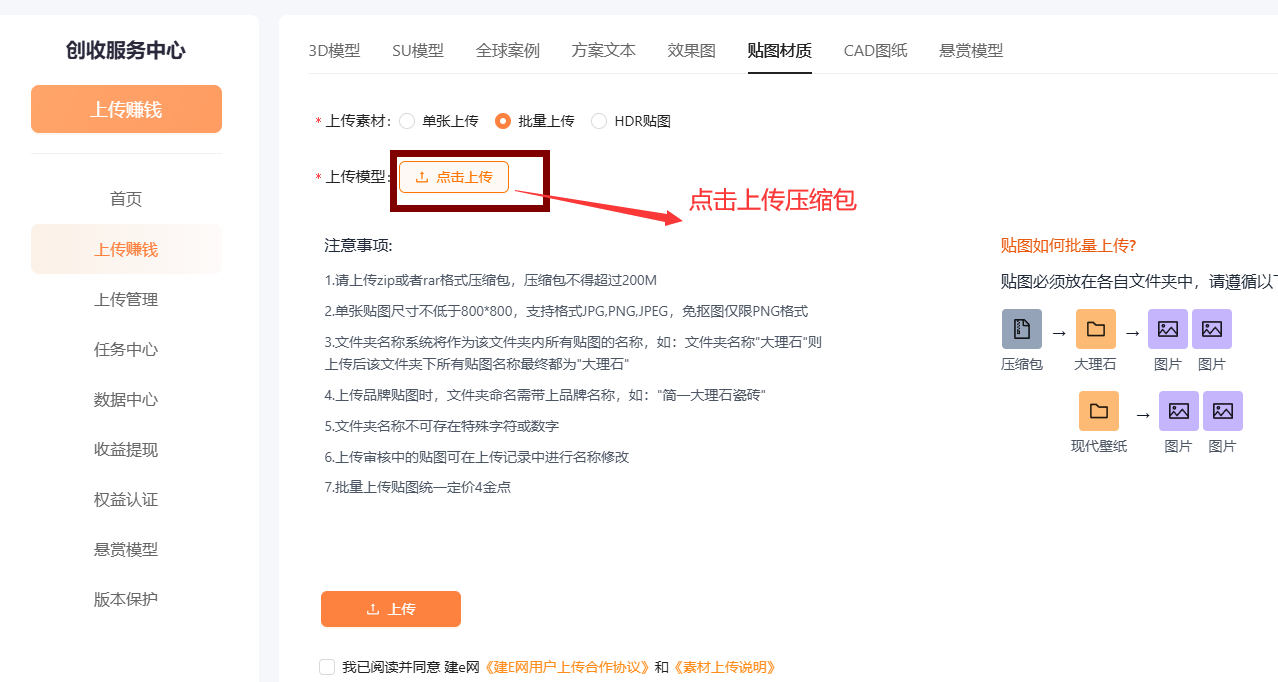Switch to the 效果图 tab
Screen dimensions: 1278x682
692,50
